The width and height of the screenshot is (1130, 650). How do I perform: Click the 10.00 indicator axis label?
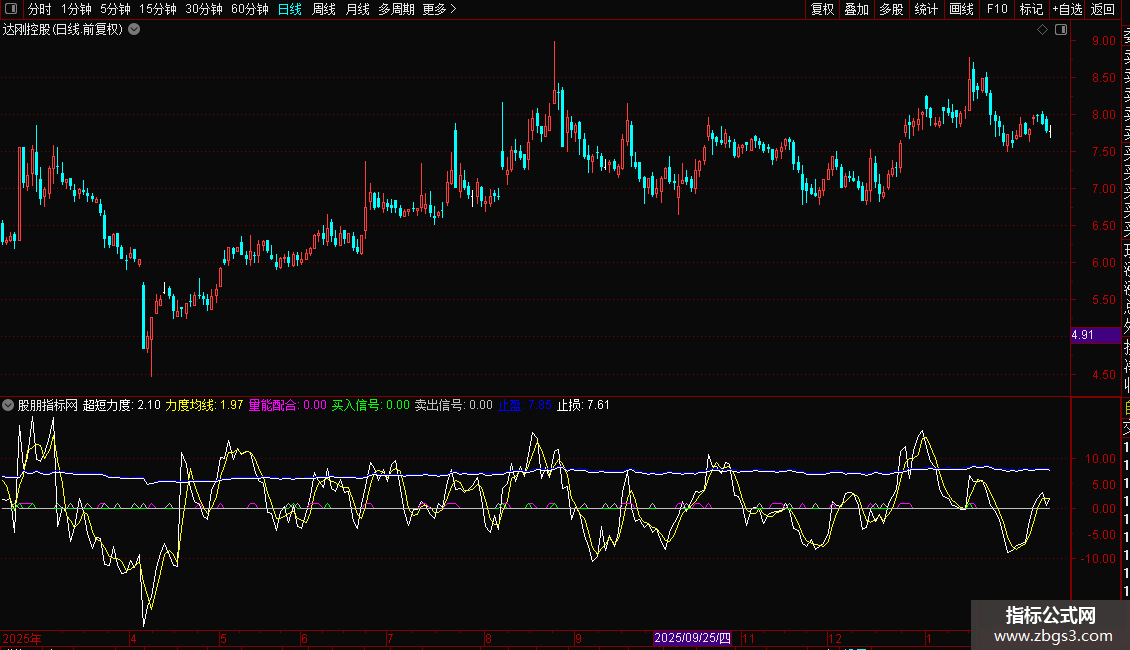coord(1100,459)
